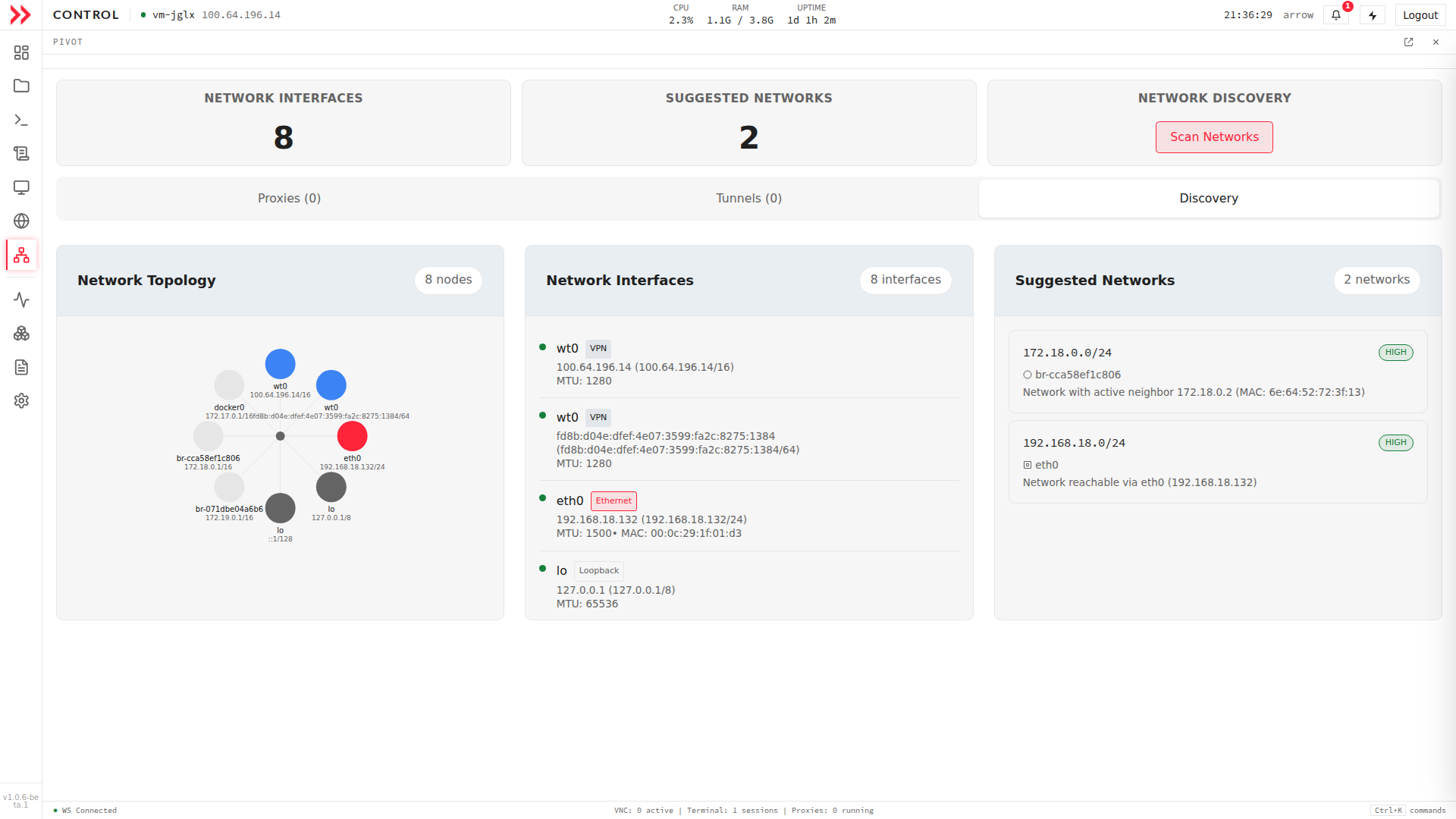Click the 8 interfaces badge

tap(905, 280)
